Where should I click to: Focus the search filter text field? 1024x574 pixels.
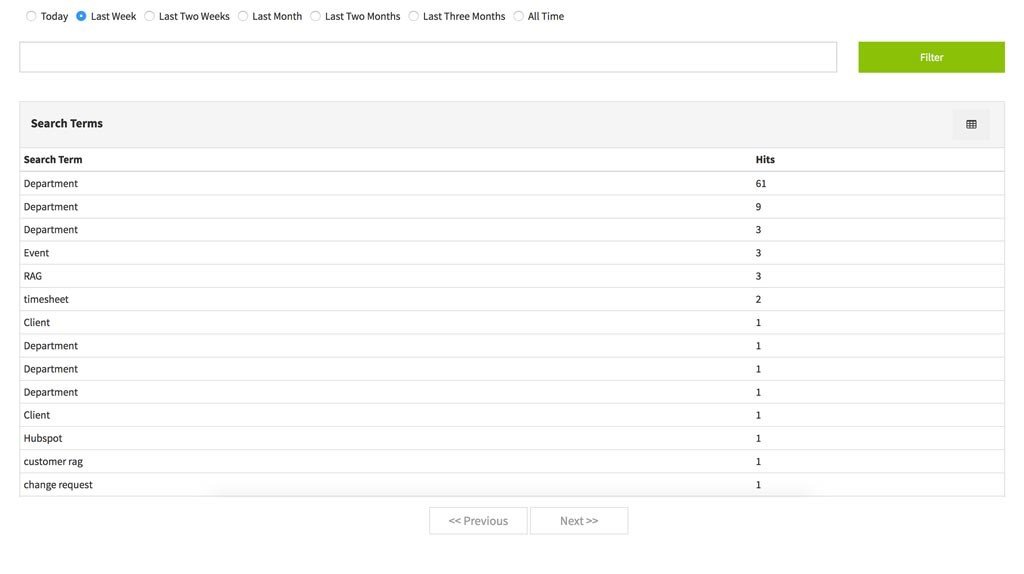pos(428,57)
